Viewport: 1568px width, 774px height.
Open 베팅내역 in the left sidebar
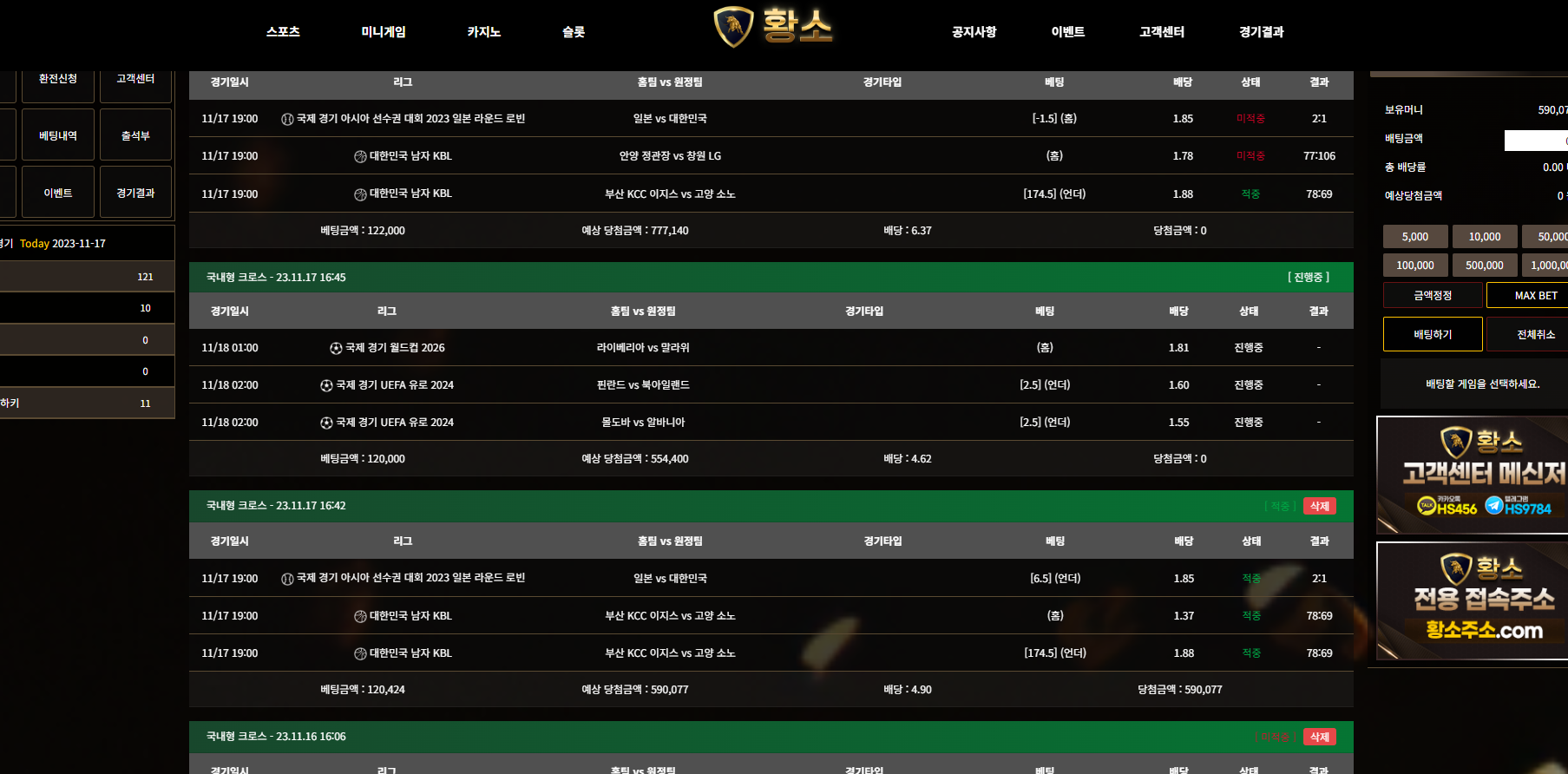pyautogui.click(x=58, y=135)
